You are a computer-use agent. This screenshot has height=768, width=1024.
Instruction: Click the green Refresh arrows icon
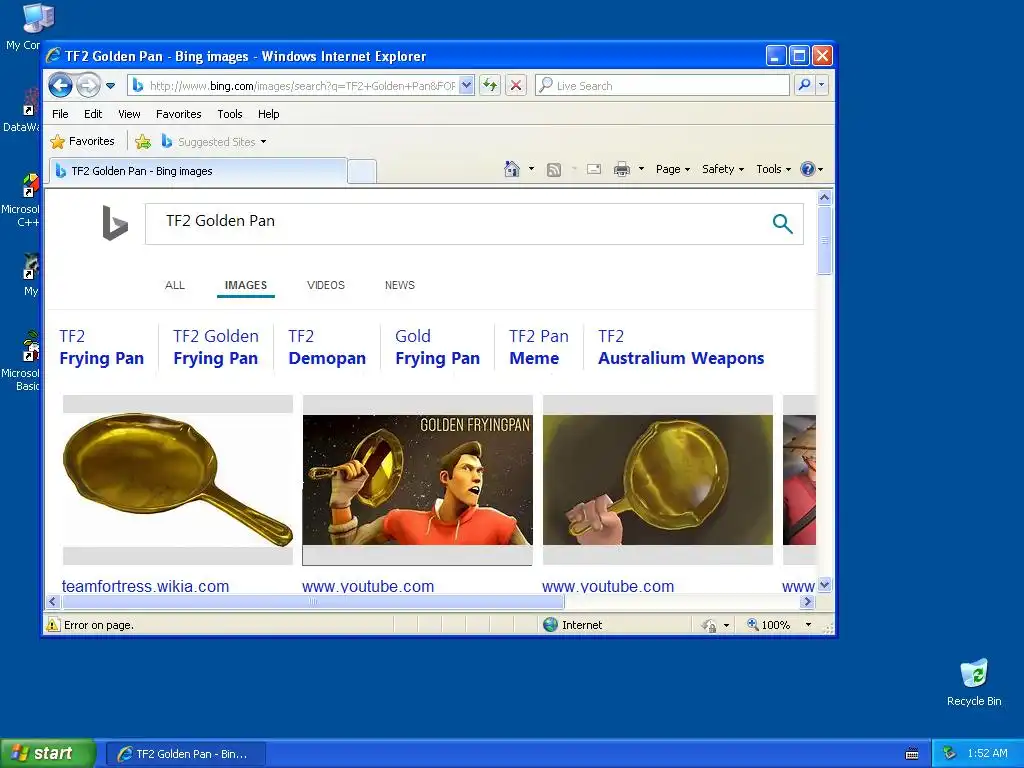click(x=490, y=86)
